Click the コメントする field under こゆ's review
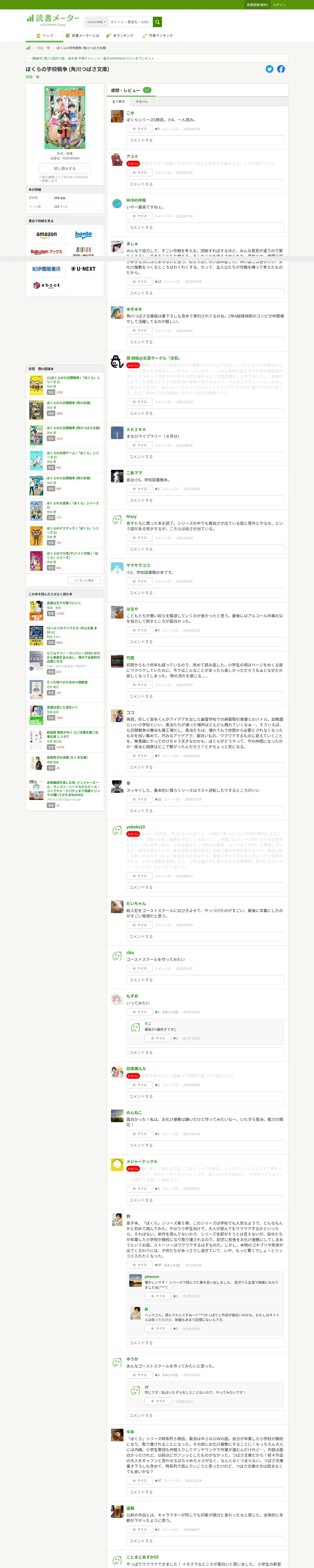Image resolution: width=314 pixels, height=1568 pixels. [205, 141]
